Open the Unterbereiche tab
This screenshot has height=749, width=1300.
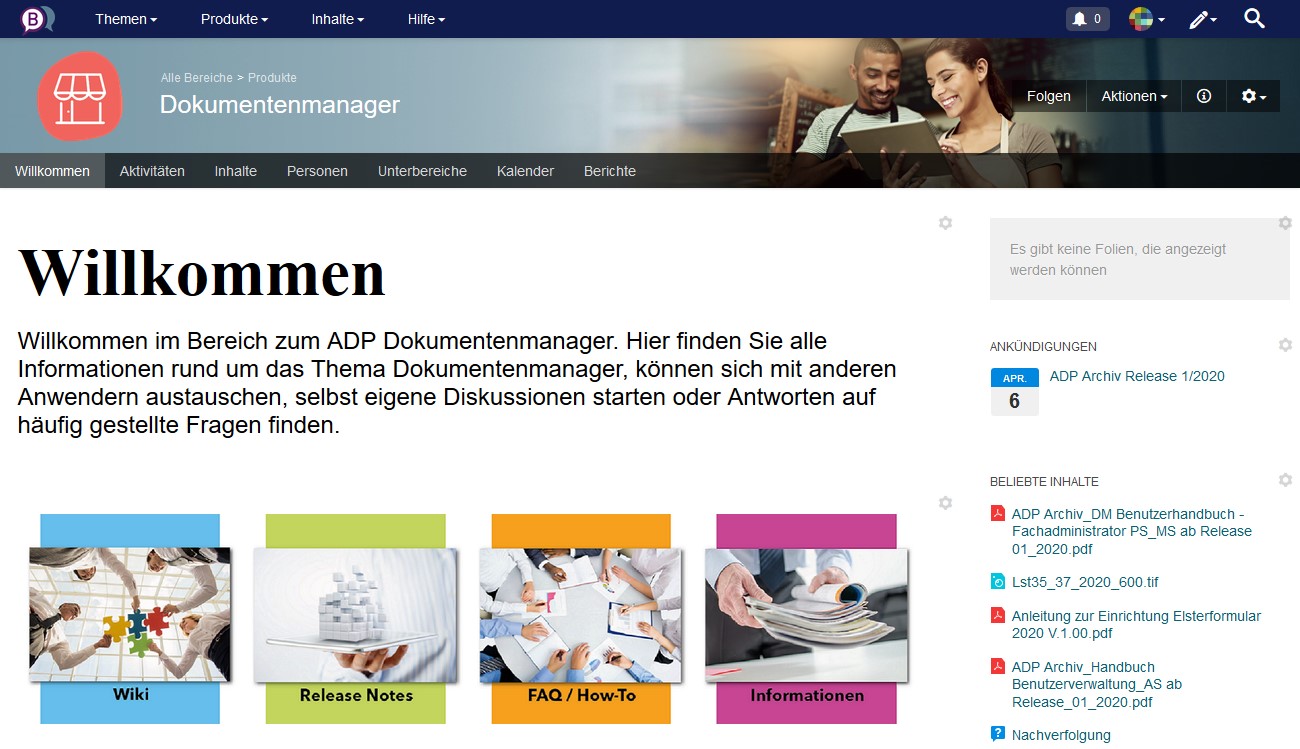pyautogui.click(x=422, y=171)
